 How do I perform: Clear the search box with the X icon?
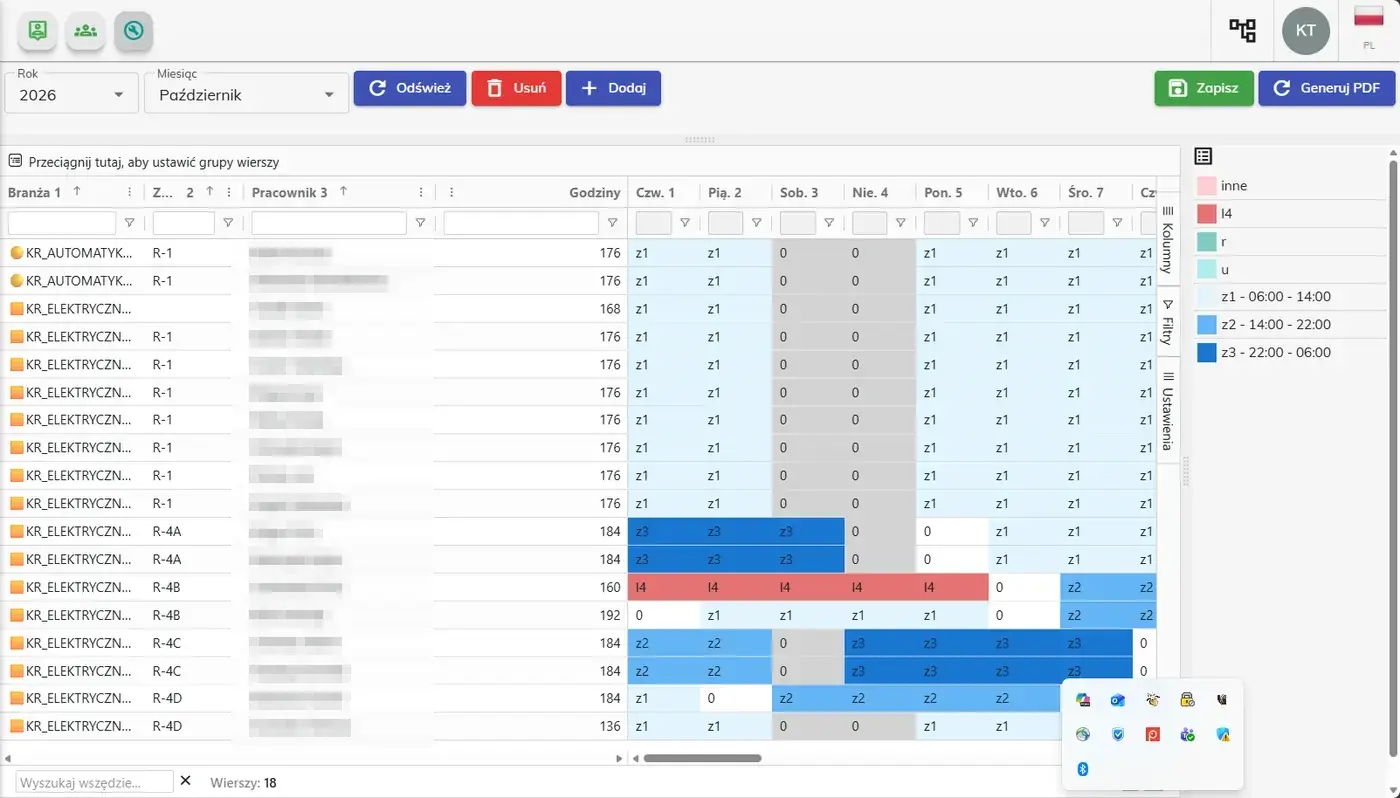click(185, 781)
